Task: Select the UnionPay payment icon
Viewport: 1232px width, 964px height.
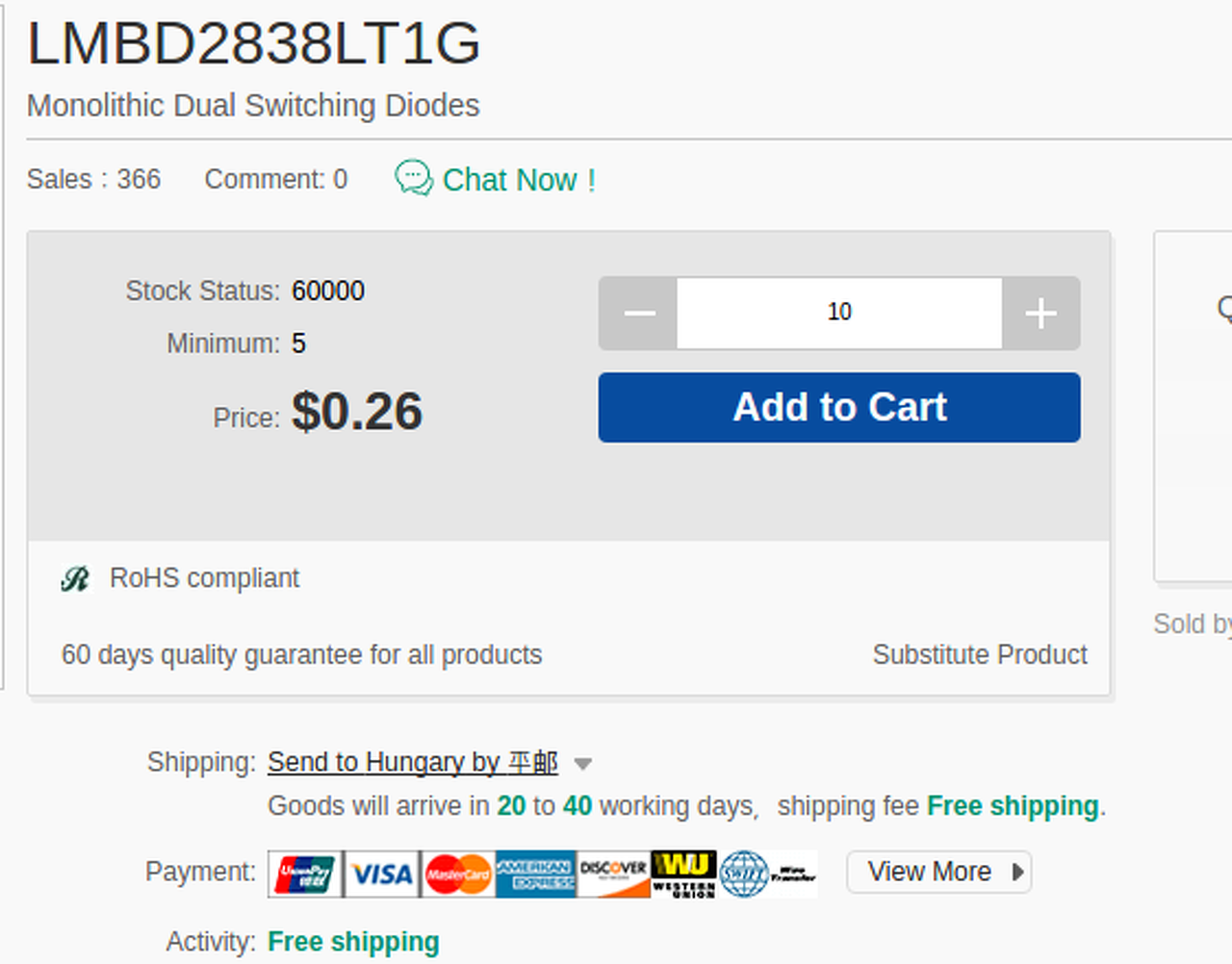Action: pos(305,874)
